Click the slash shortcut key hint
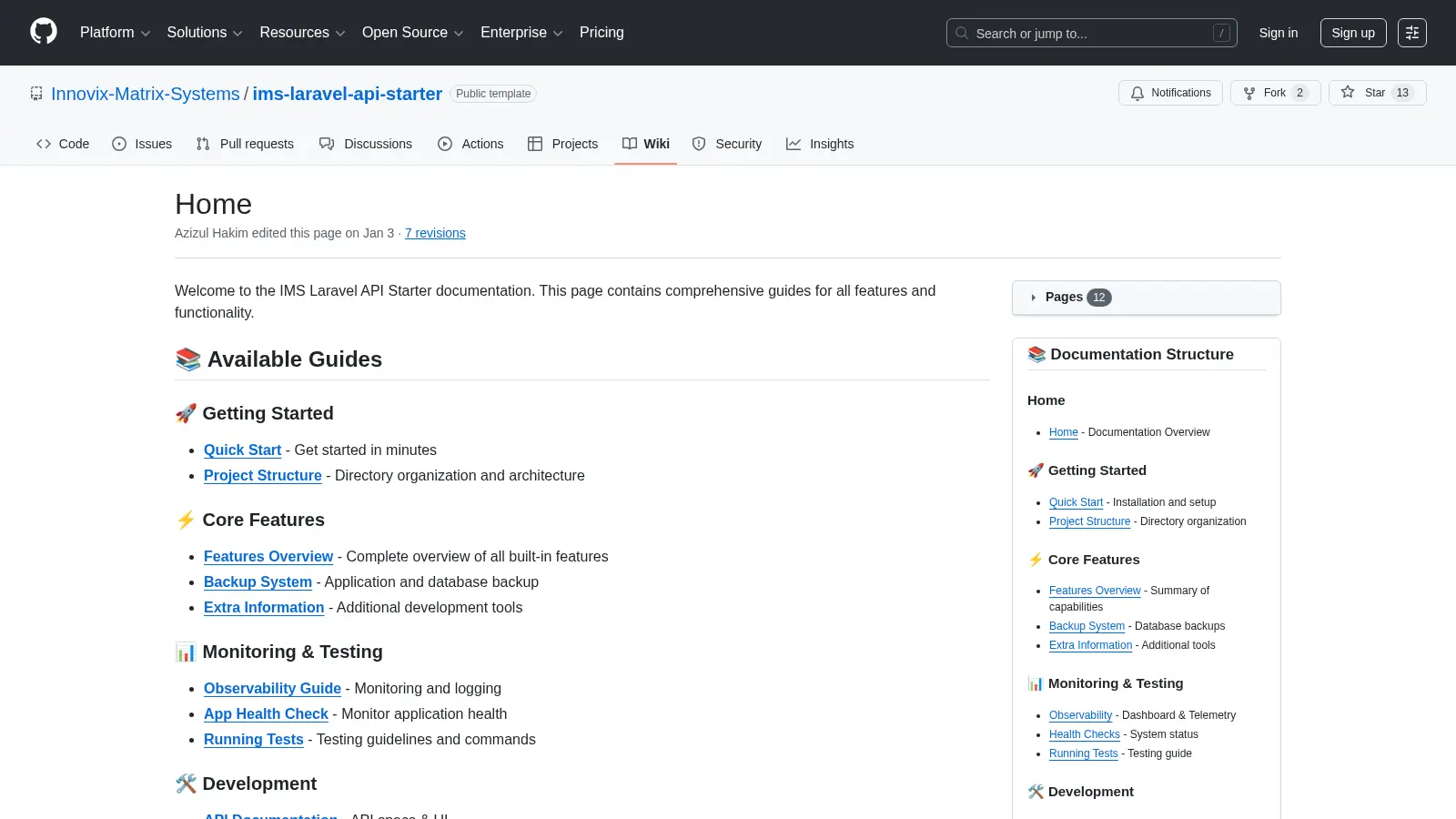1456x819 pixels. click(x=1221, y=33)
